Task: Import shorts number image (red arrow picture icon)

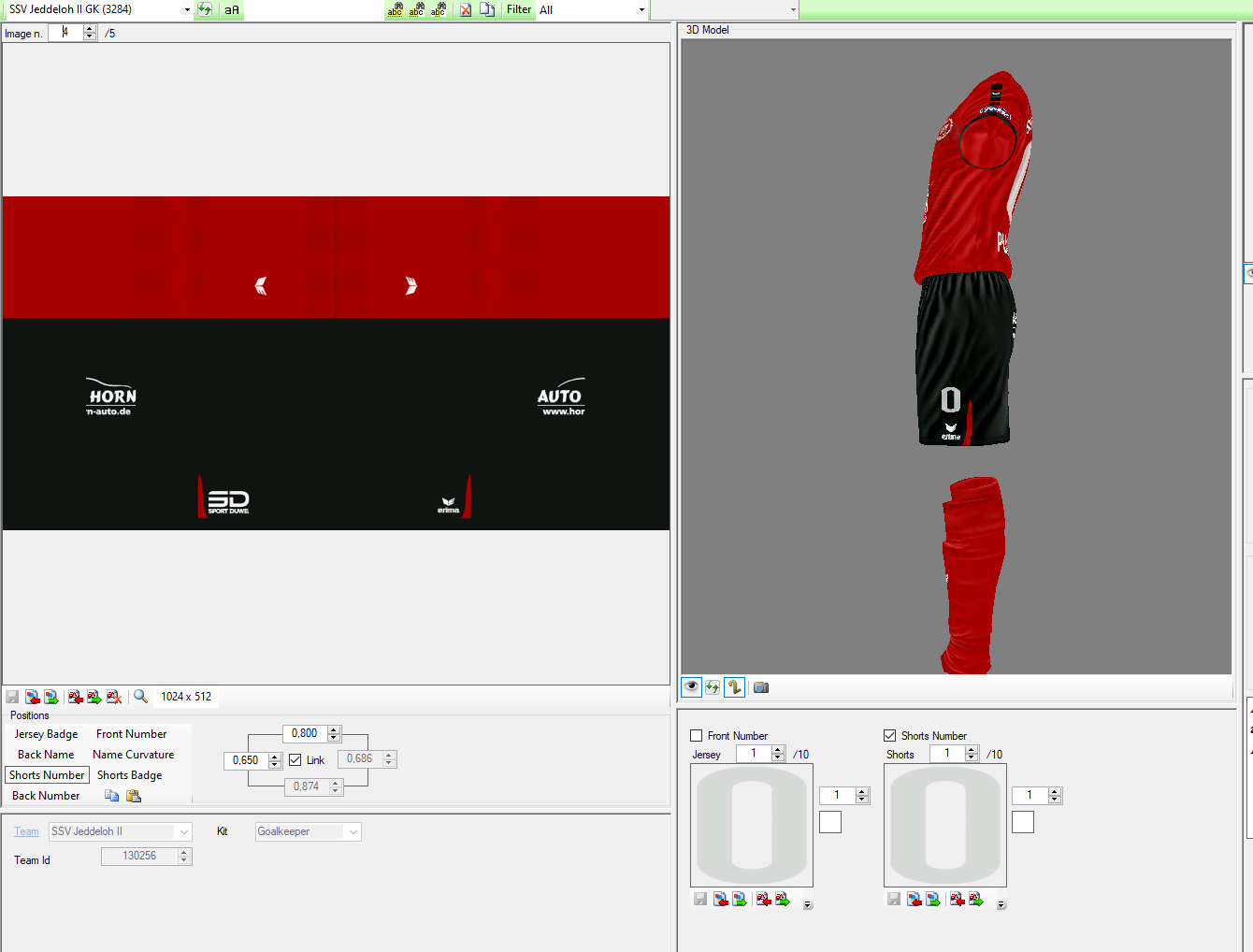Action: click(x=915, y=899)
